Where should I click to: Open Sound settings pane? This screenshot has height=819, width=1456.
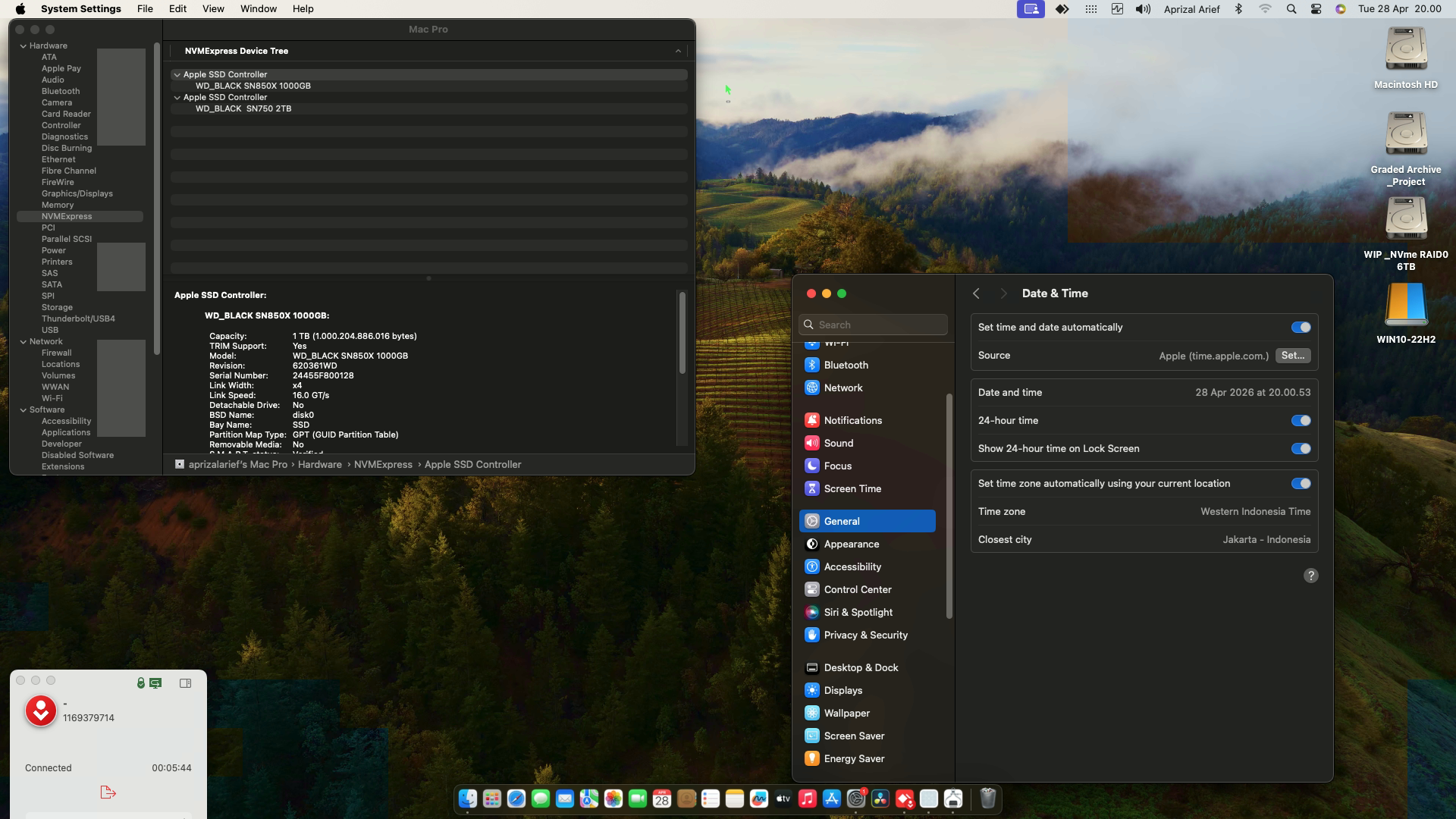tap(867, 443)
